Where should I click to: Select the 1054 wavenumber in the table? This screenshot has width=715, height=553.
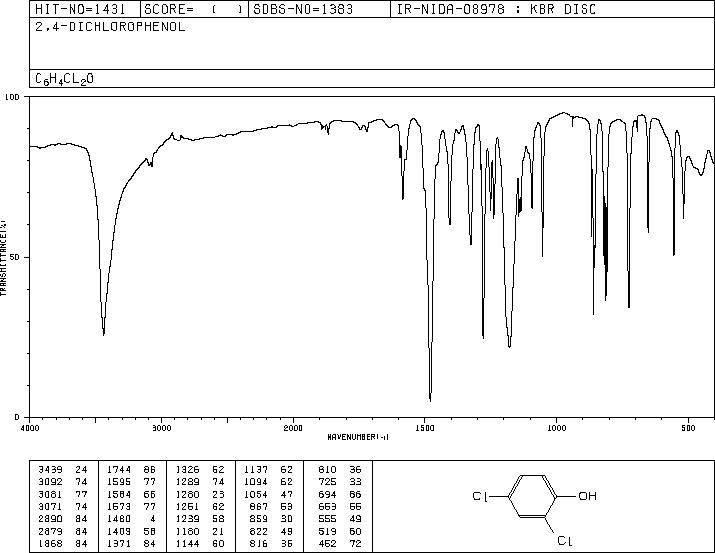[x=256, y=494]
